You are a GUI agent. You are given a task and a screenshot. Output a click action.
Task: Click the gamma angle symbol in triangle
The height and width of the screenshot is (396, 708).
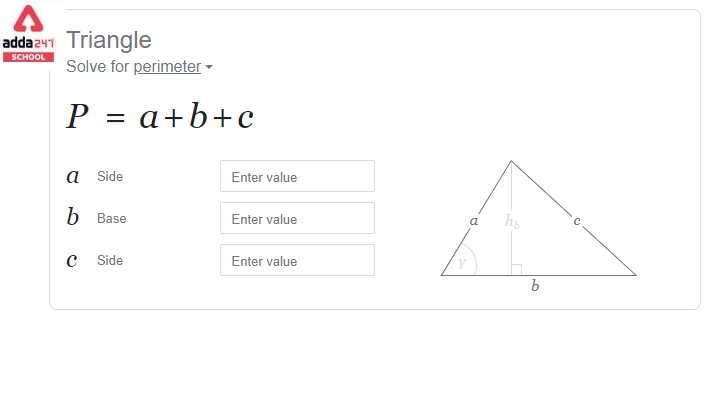pos(461,262)
